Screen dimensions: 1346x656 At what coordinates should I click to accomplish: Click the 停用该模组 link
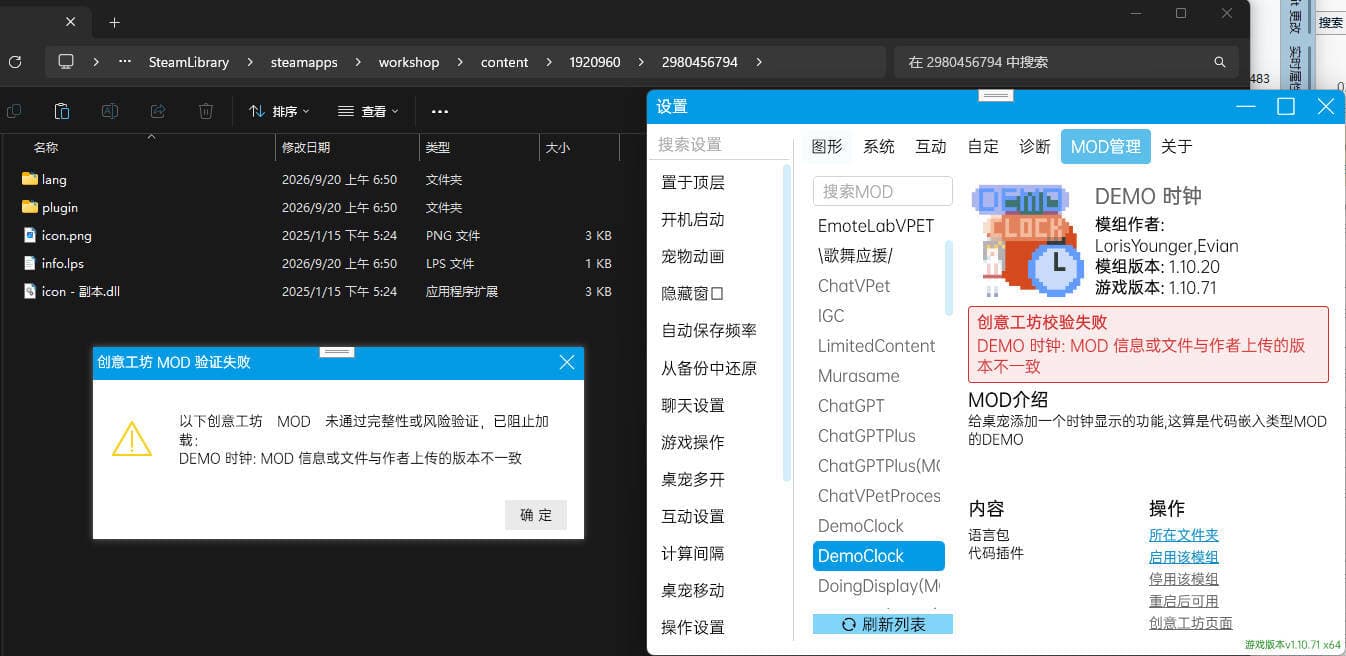tap(1184, 579)
